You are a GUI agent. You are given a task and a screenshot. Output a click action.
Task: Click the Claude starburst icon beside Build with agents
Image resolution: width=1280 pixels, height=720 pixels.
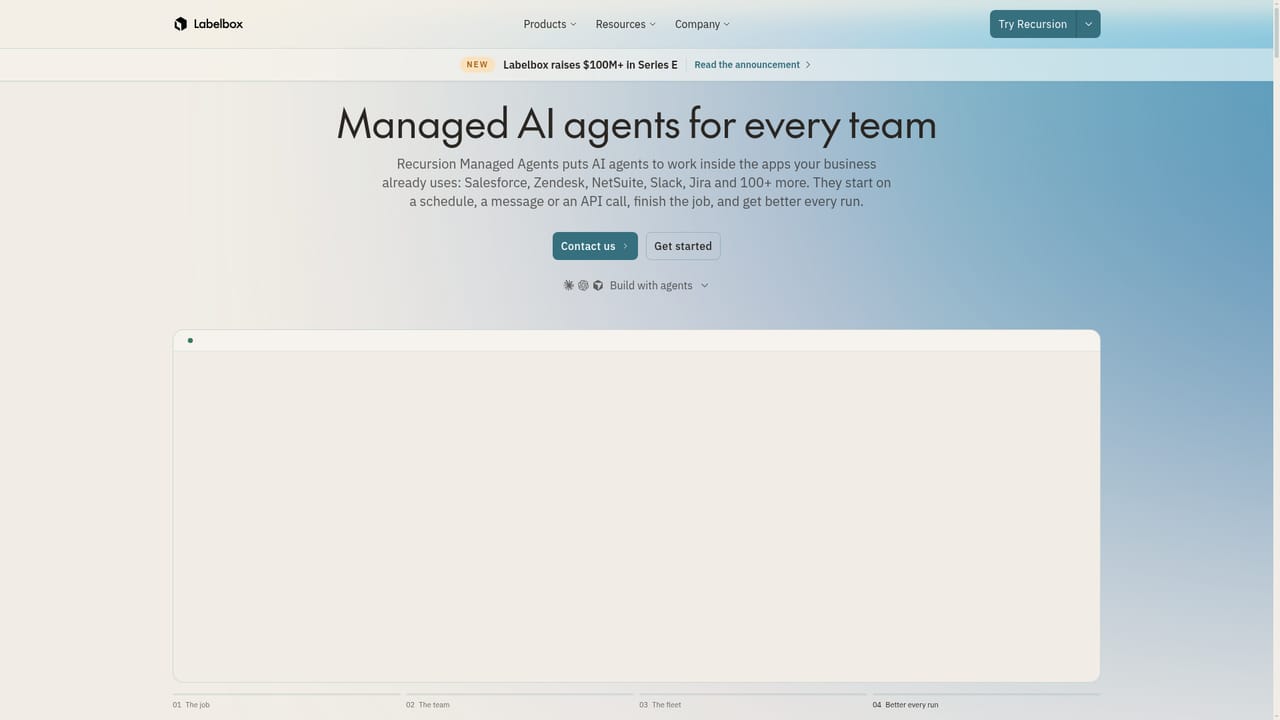pyautogui.click(x=569, y=285)
